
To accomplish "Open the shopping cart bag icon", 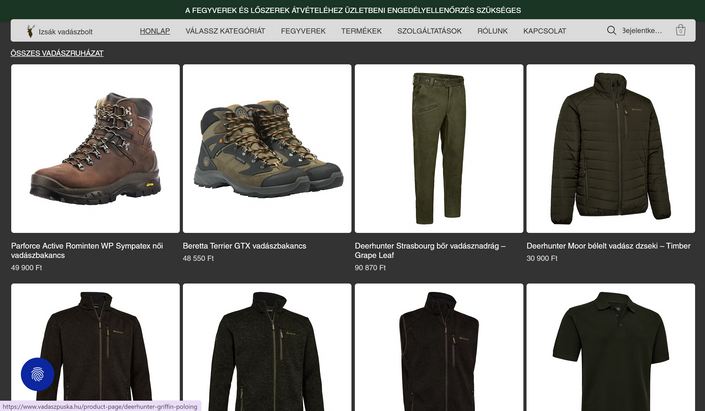I will coord(680,30).
